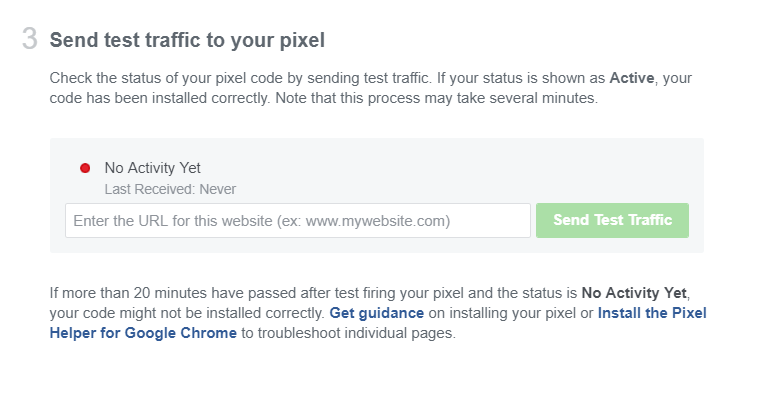This screenshot has height=393, width=767.
Task: Open the Get guidance link
Action: 377,313
